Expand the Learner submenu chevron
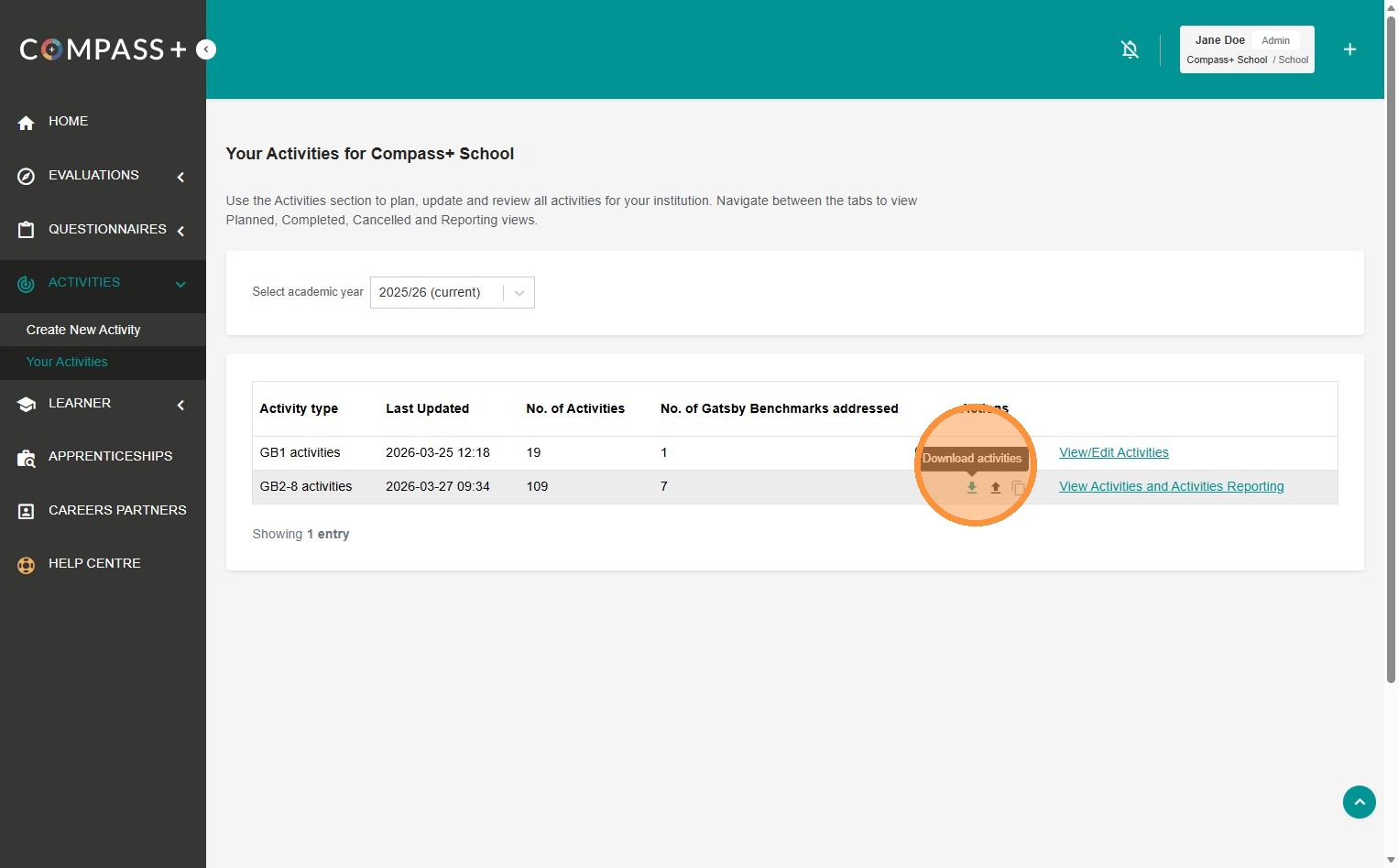The height and width of the screenshot is (868, 1398). pos(180,405)
